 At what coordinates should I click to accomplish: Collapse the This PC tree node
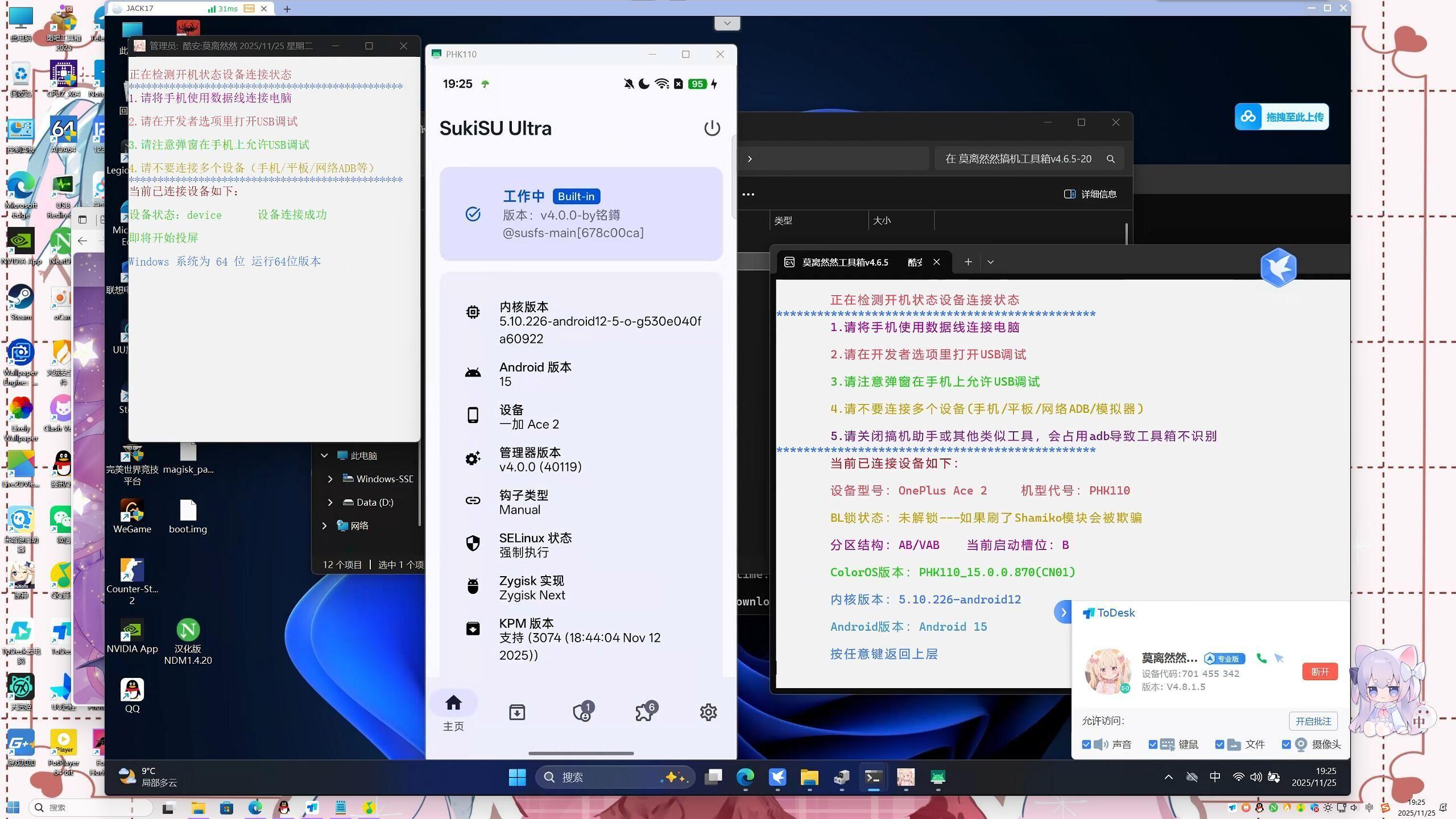[x=324, y=456]
